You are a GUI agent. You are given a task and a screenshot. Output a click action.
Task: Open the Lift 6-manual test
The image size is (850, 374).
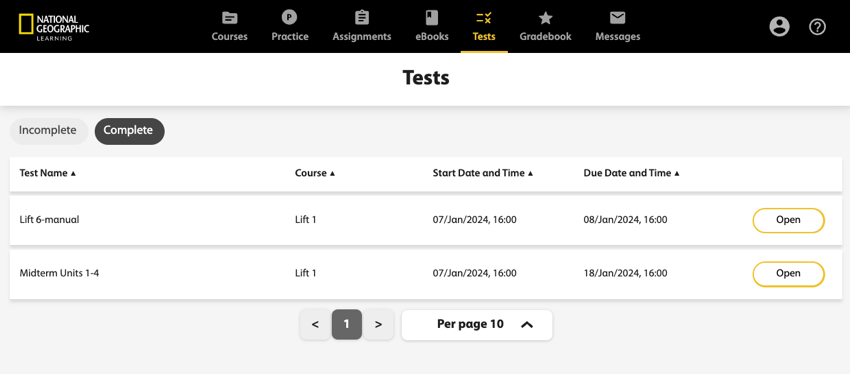pos(788,220)
